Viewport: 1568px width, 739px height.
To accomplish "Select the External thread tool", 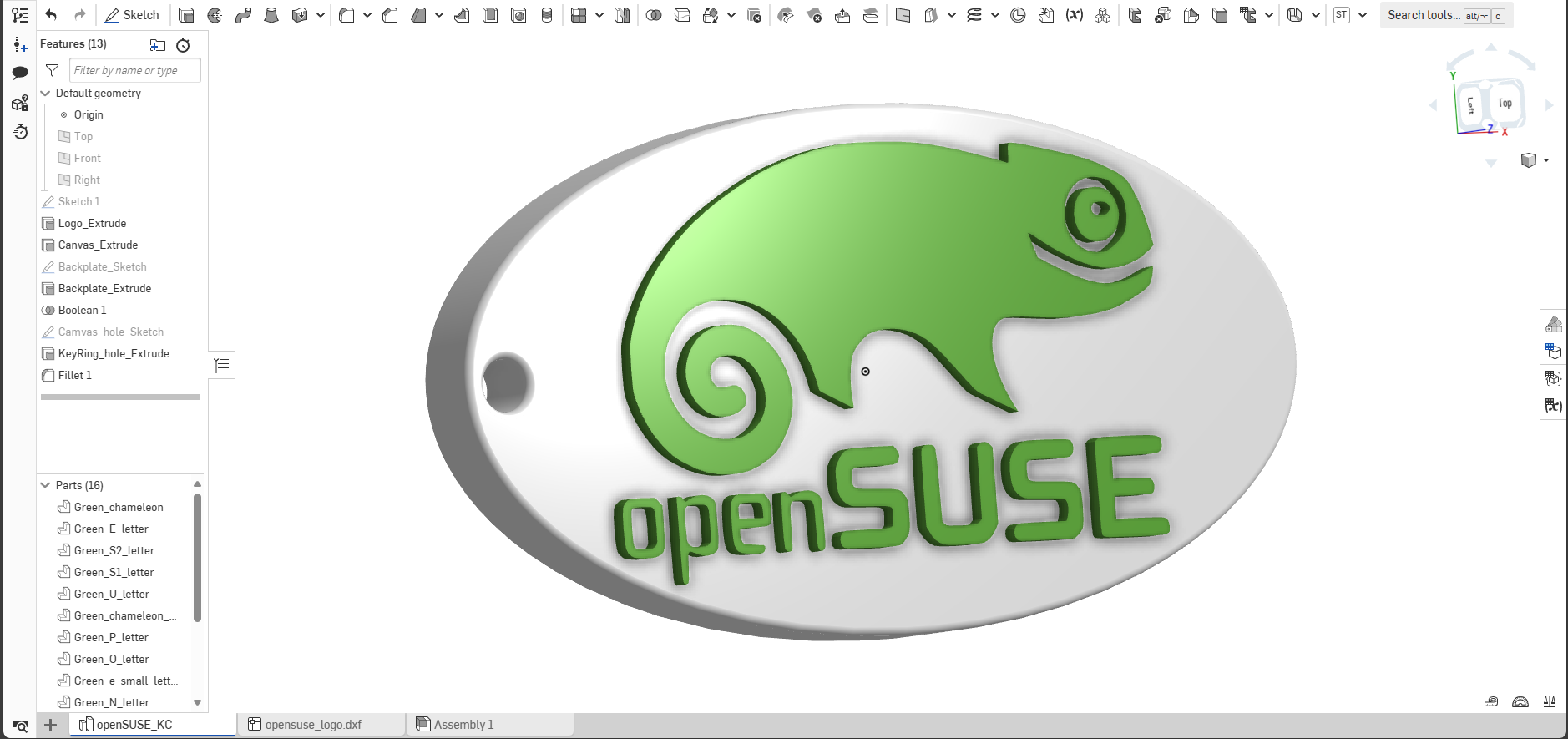I will pyautogui.click(x=547, y=15).
